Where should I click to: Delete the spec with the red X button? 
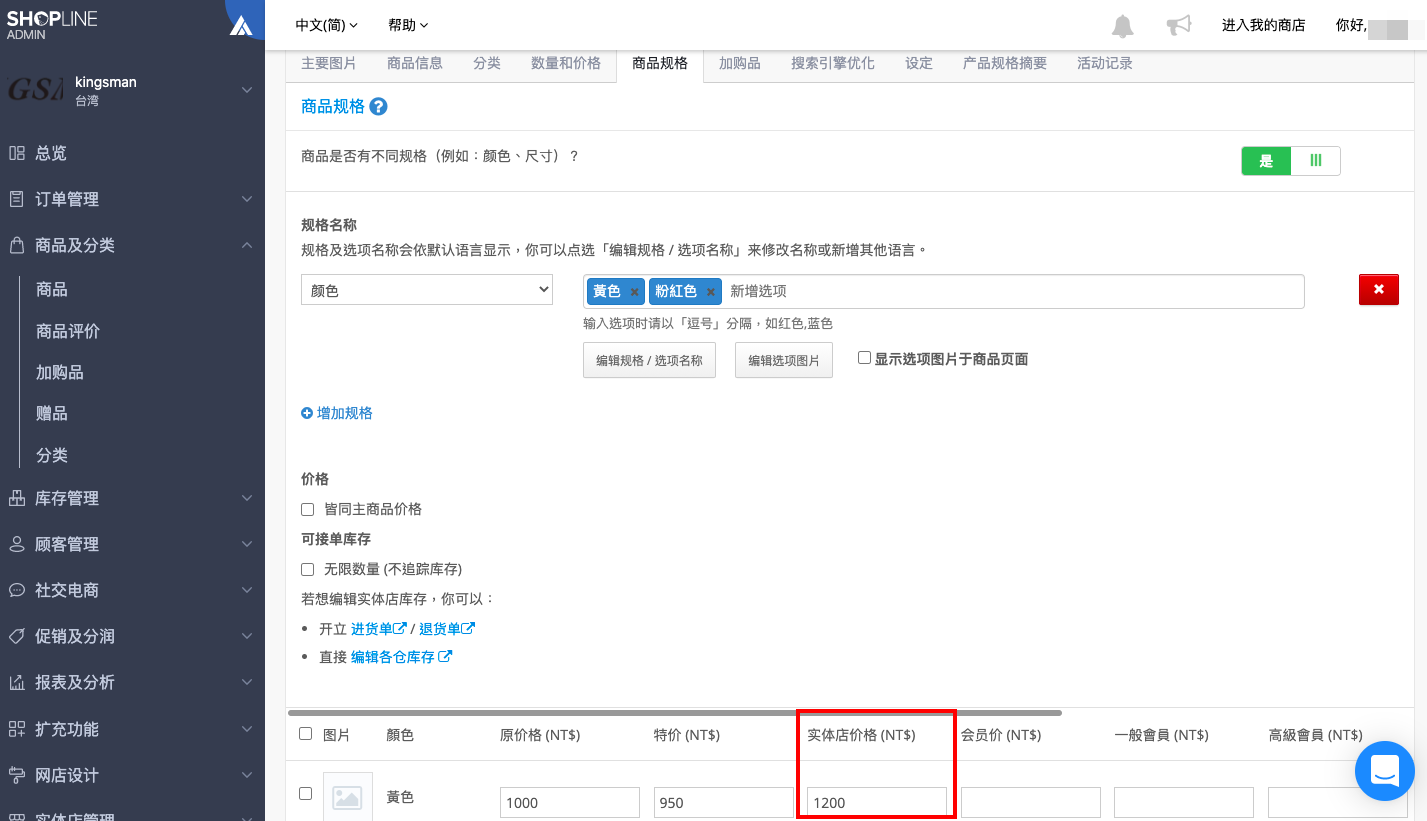[1379, 290]
